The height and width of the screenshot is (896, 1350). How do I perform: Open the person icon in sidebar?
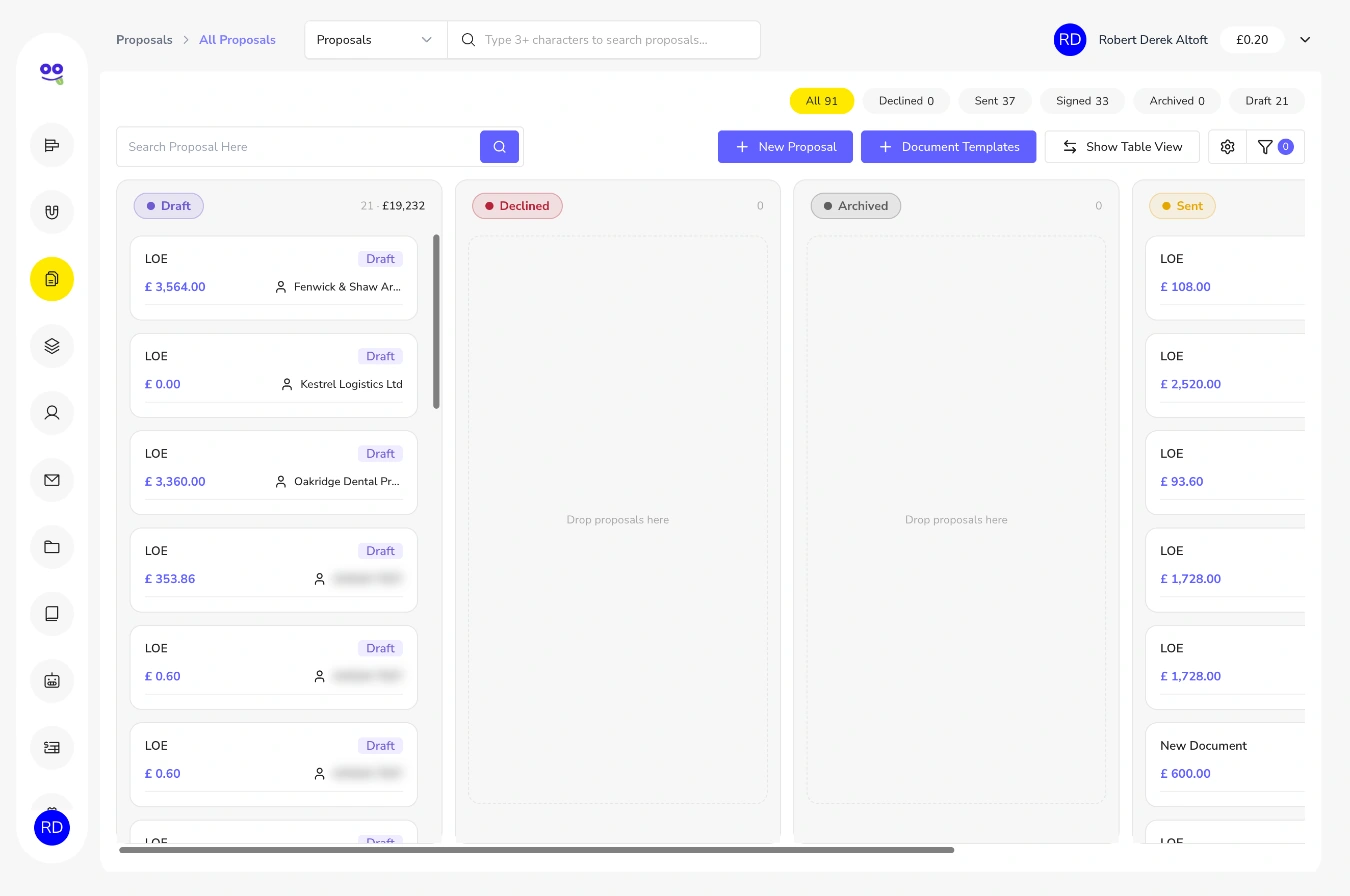[52, 413]
